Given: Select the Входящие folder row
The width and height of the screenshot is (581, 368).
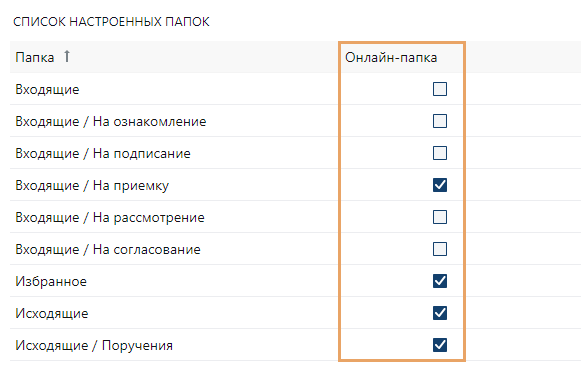Looking at the screenshot, I should [x=295, y=89].
